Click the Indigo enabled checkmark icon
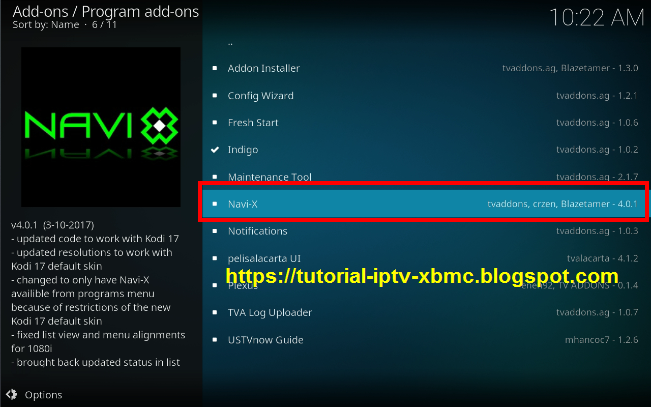 tap(215, 150)
